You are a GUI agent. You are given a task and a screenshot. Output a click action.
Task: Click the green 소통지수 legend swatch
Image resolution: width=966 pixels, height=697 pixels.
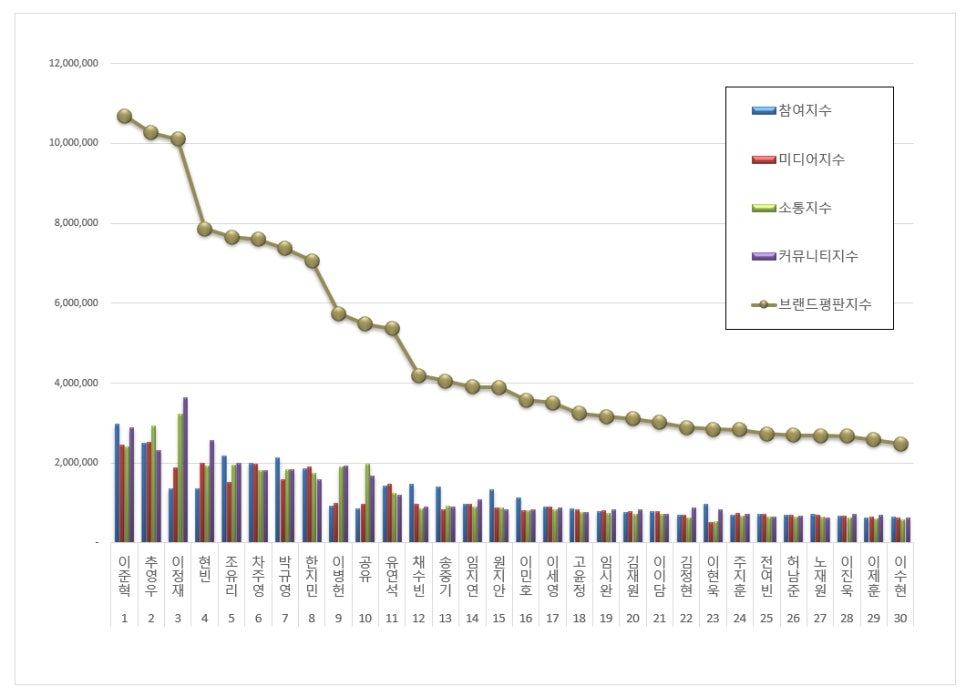[x=763, y=208]
